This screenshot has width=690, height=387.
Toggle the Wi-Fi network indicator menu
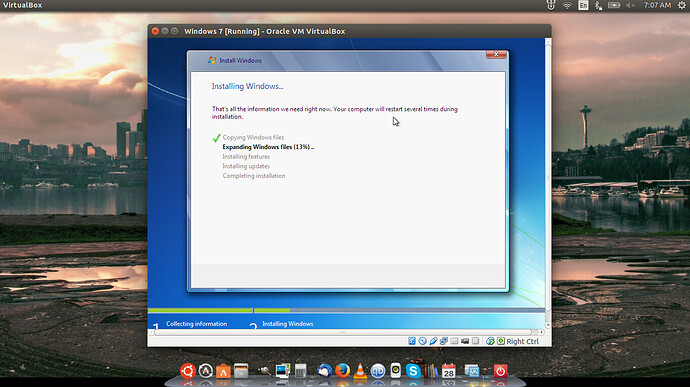click(x=567, y=5)
